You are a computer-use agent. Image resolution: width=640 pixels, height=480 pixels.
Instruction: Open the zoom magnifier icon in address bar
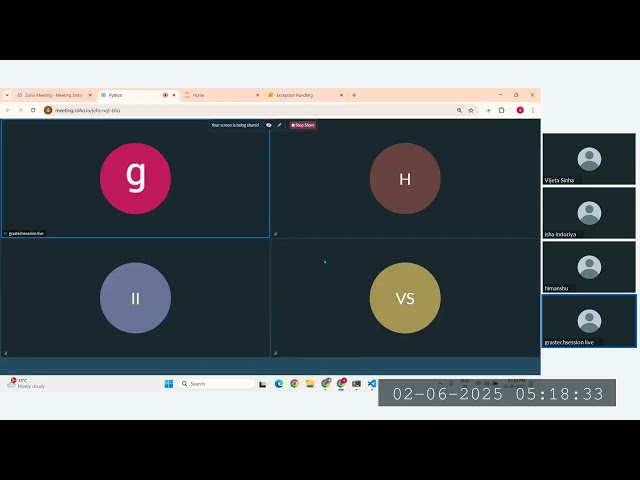point(459,110)
